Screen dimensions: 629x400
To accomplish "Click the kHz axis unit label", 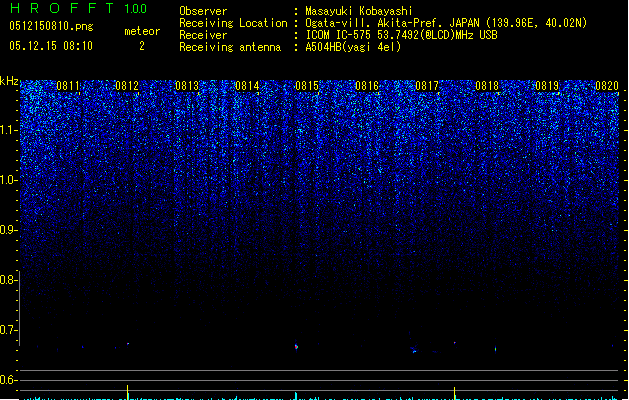I will pyautogui.click(x=9, y=81).
